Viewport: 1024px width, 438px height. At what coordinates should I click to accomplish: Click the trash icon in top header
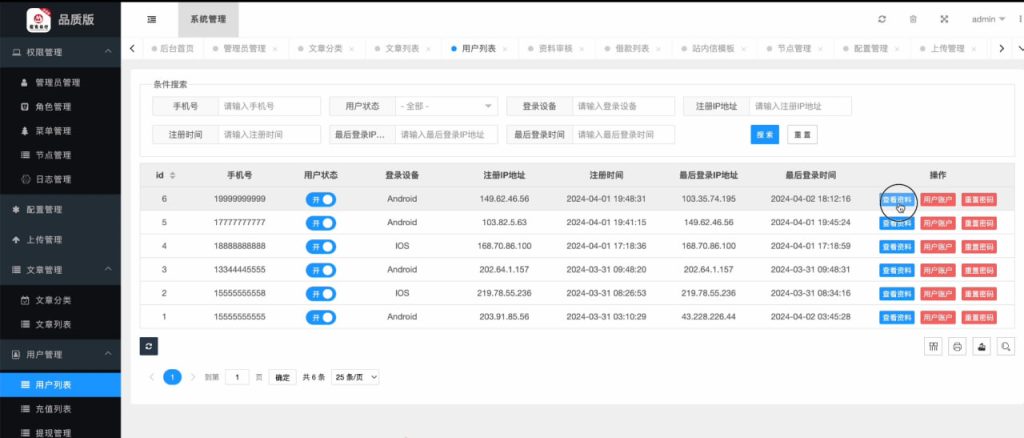coord(913,20)
